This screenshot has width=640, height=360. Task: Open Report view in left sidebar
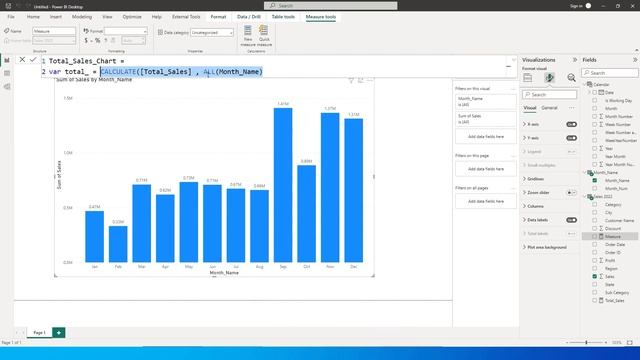[7, 60]
